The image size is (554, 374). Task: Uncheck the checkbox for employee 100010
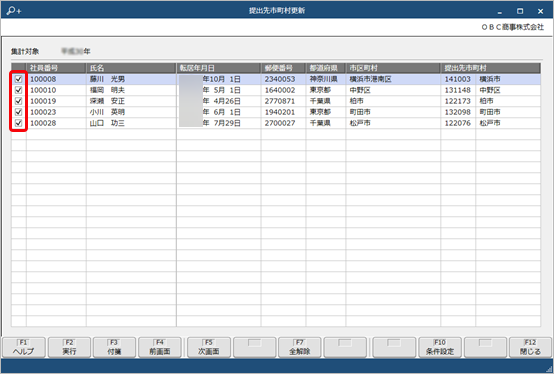pos(18,90)
